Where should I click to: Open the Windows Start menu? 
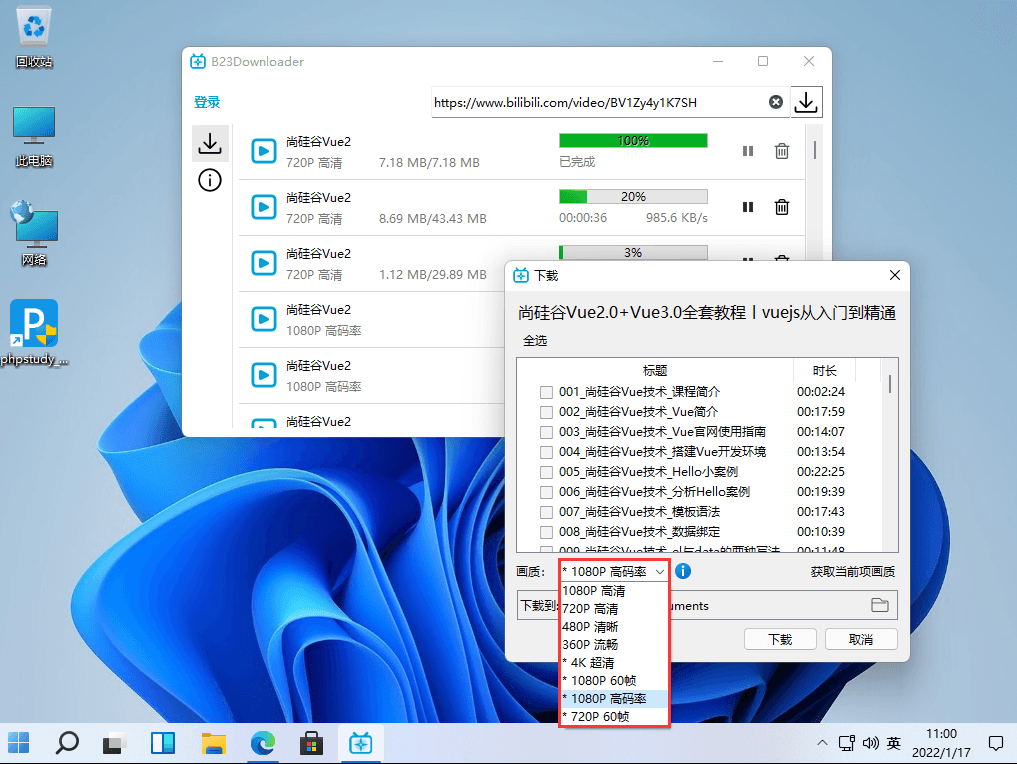pyautogui.click(x=19, y=743)
